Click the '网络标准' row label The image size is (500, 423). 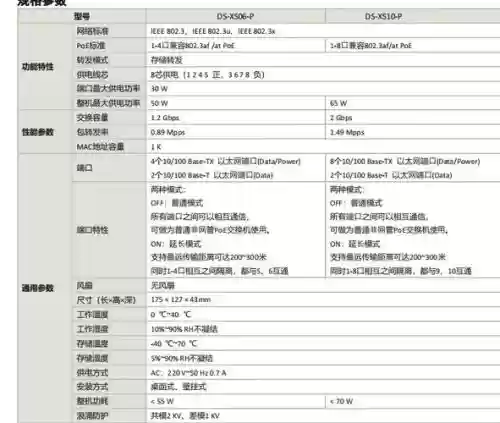[92, 31]
